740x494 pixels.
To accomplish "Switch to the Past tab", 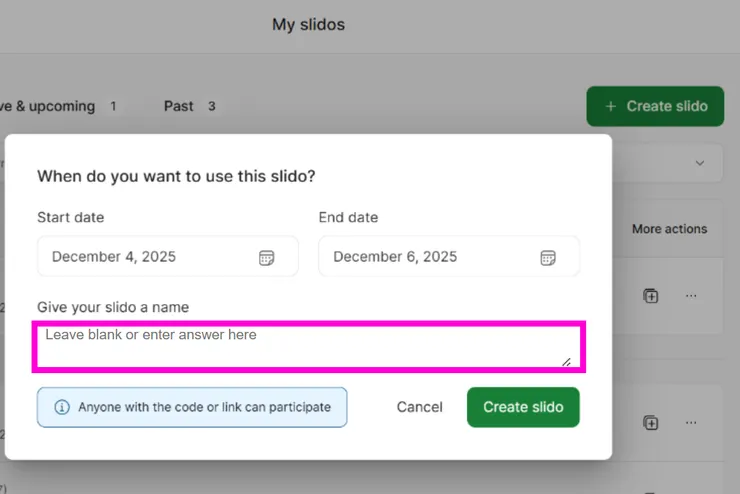I will (x=180, y=106).
